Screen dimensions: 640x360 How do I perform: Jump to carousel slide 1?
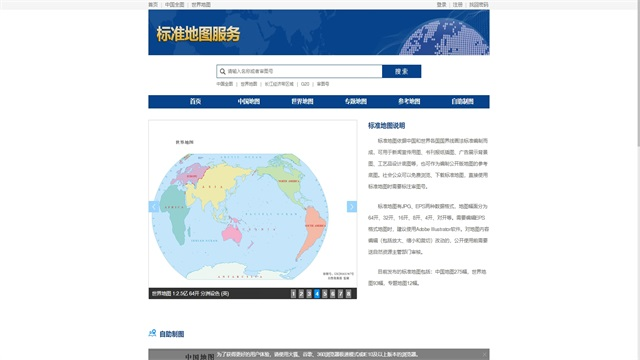[293, 293]
